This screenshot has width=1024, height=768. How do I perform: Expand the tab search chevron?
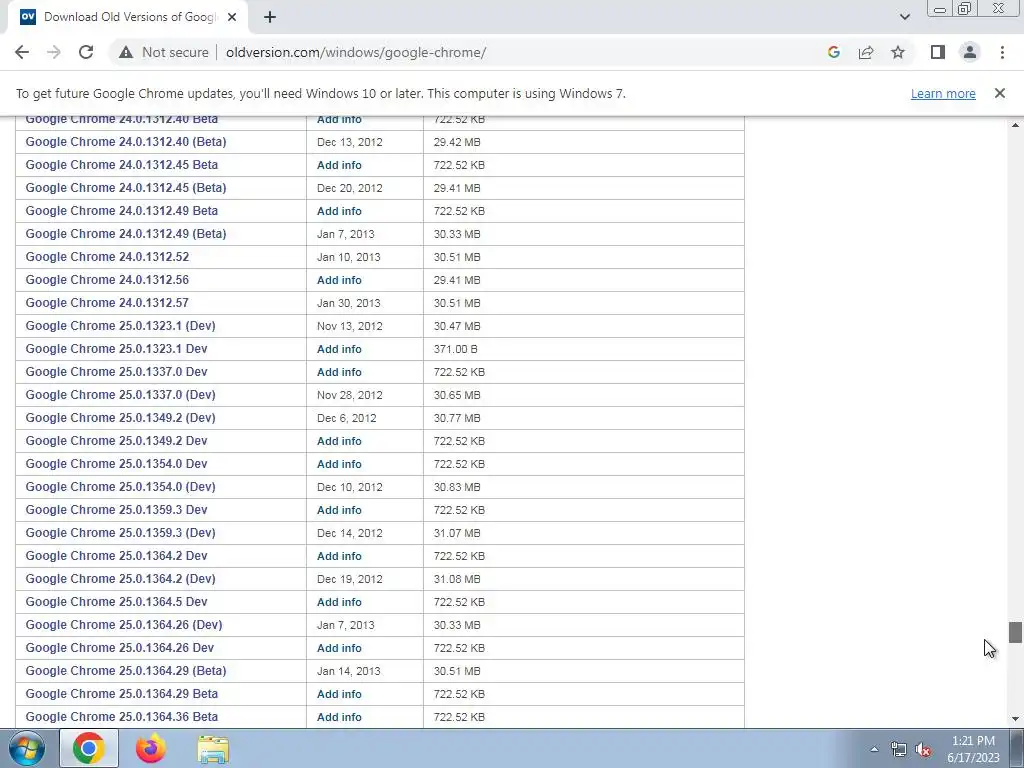point(904,17)
